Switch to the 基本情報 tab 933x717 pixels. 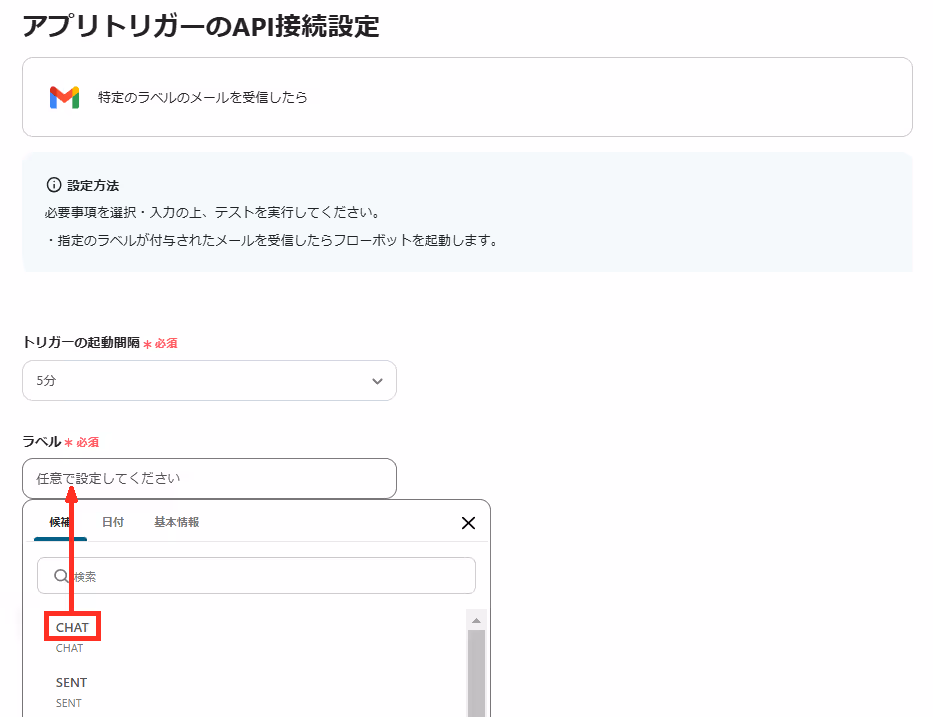pos(177,522)
